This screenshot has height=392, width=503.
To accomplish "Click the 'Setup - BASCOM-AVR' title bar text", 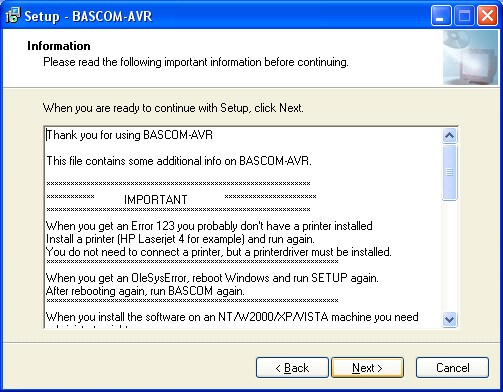I will click(88, 16).
